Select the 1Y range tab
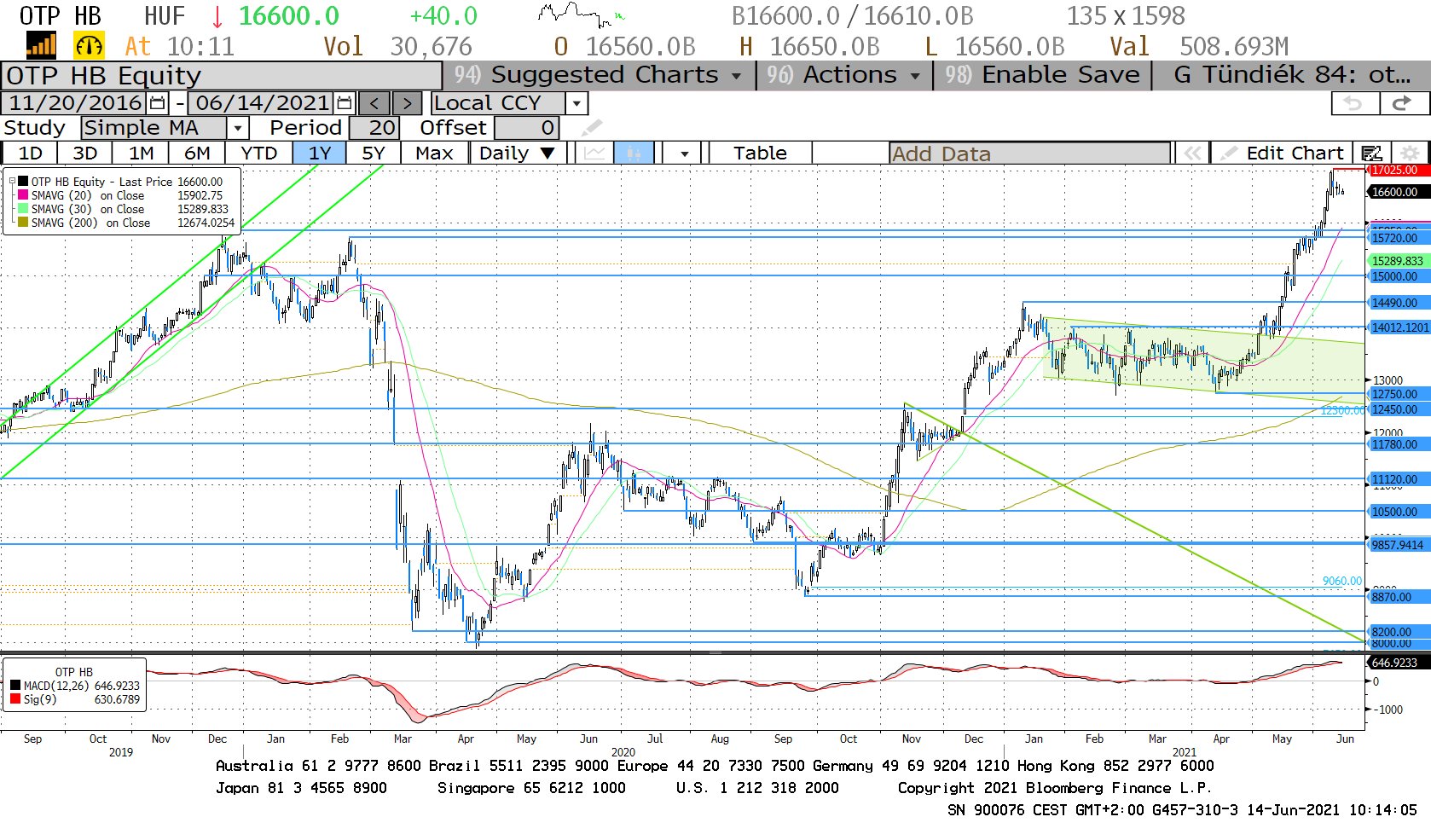The height and width of the screenshot is (840, 1431). tap(319, 154)
